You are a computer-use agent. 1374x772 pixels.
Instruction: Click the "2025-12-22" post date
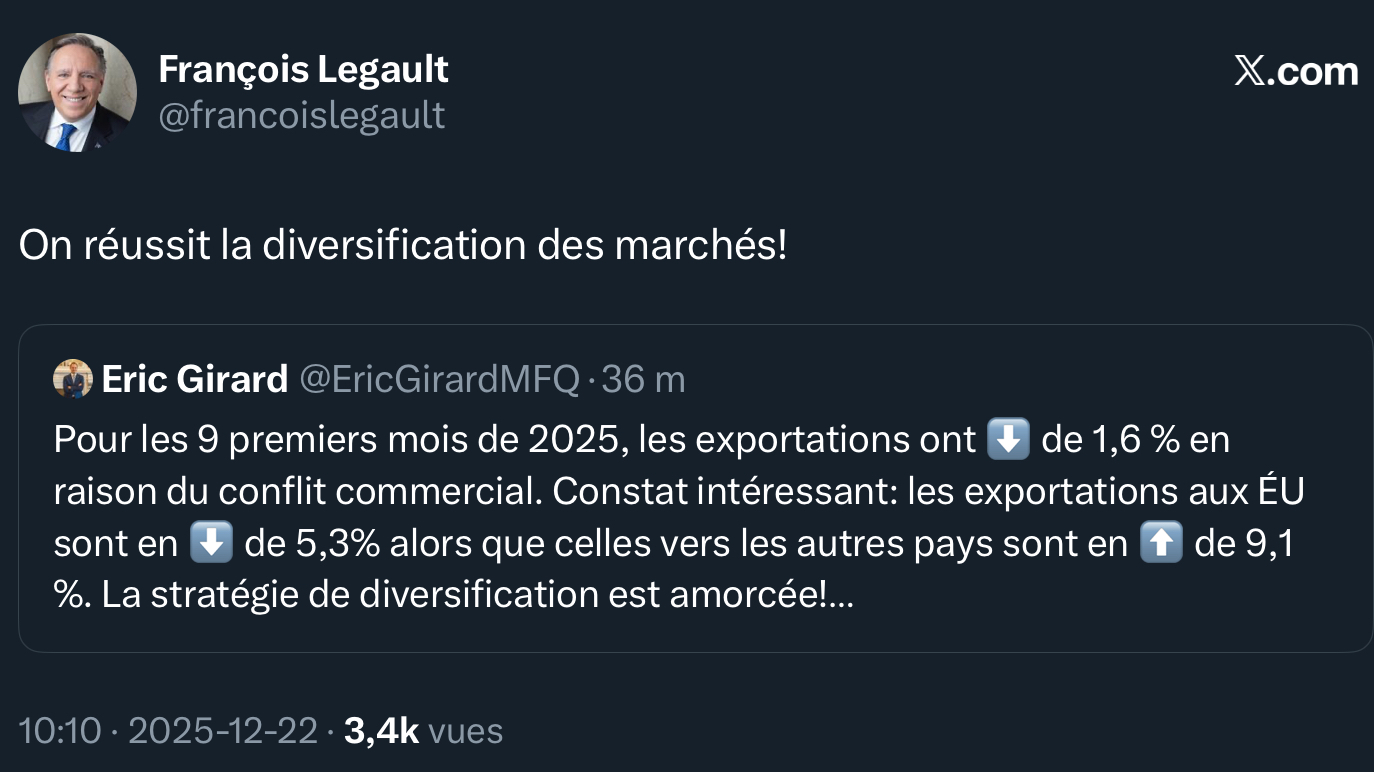point(222,731)
